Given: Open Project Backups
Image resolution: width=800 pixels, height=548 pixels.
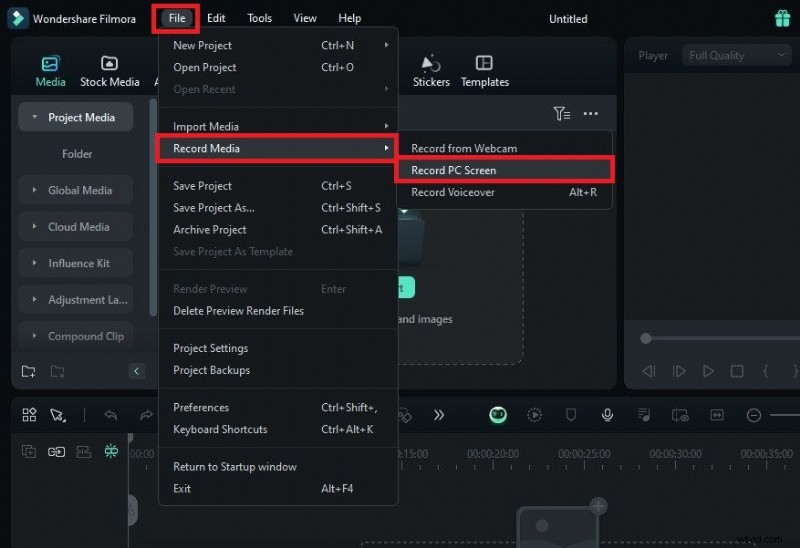Looking at the screenshot, I should 278,370.
